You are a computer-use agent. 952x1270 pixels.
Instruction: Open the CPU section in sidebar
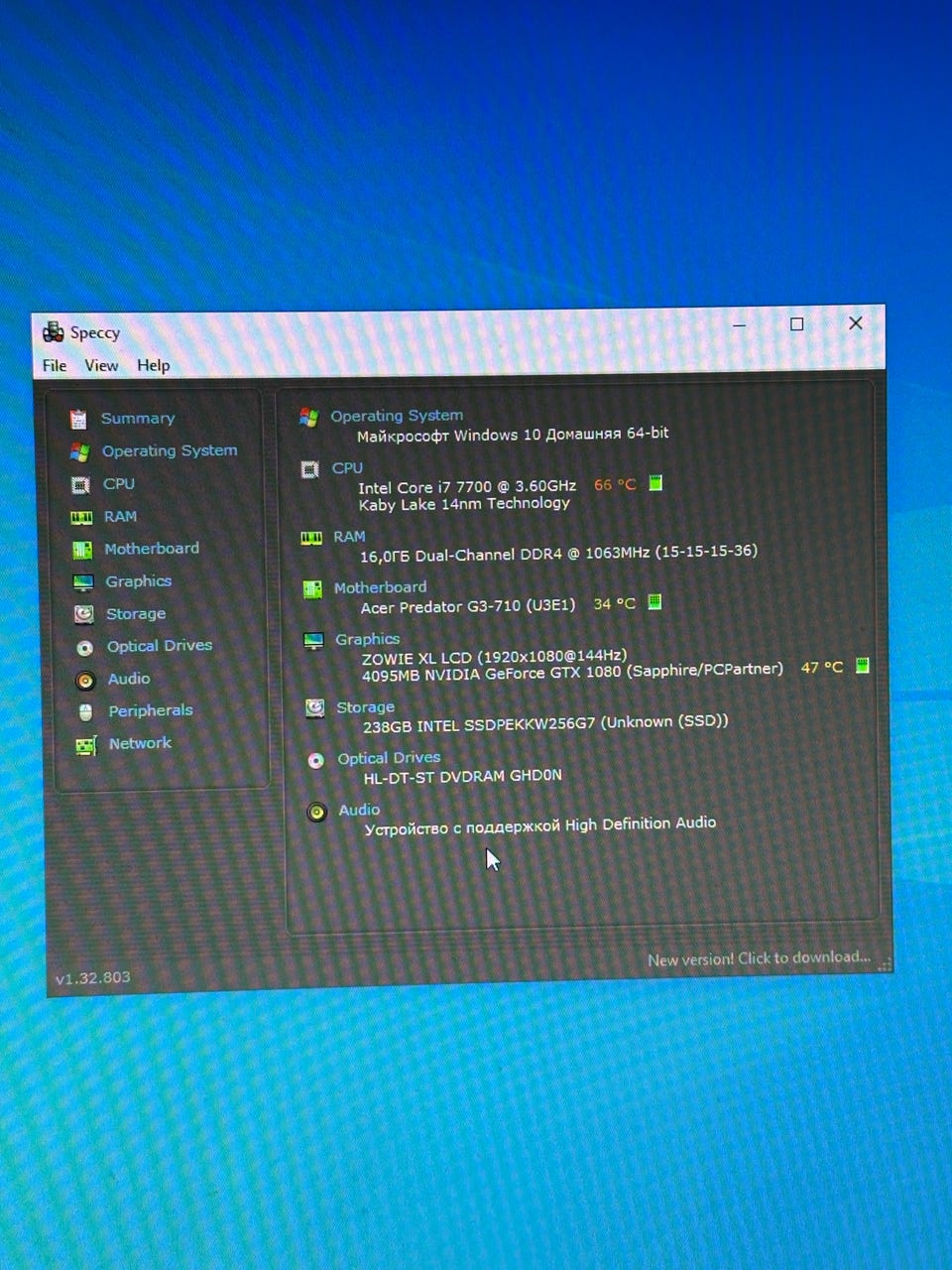(119, 484)
